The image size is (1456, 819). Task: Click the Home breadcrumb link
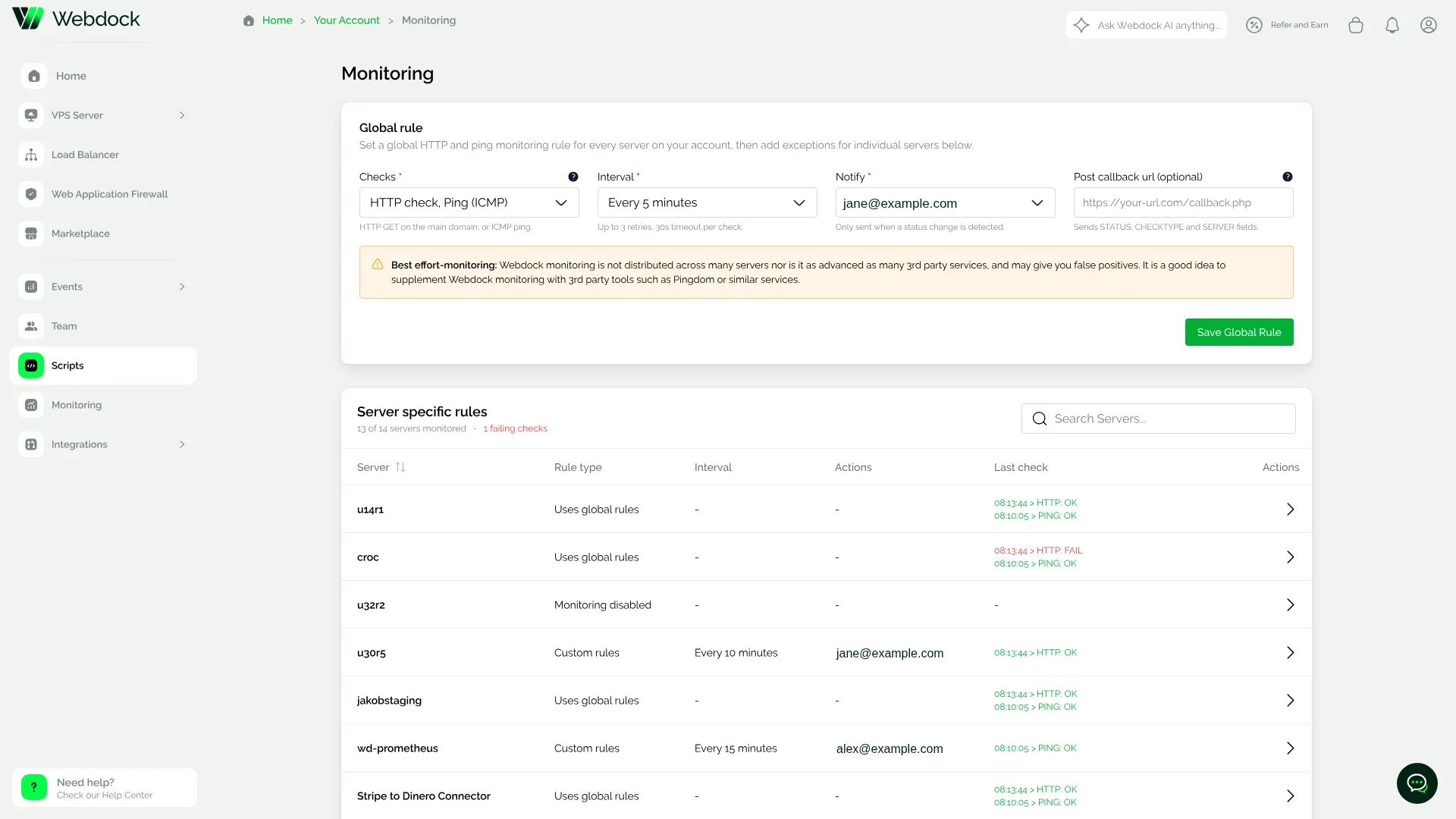277,20
